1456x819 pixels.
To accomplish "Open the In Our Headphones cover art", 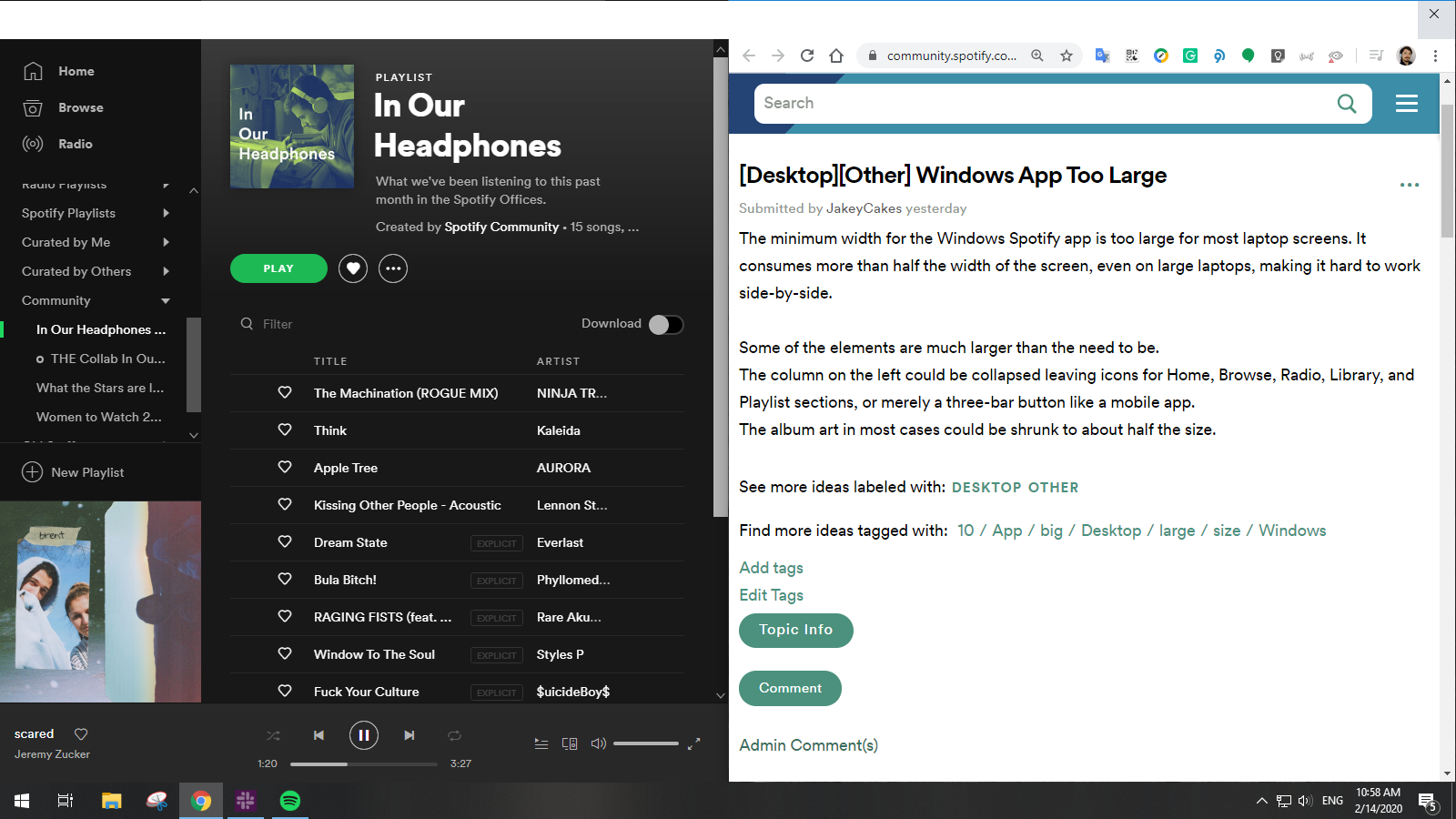I will [x=292, y=126].
